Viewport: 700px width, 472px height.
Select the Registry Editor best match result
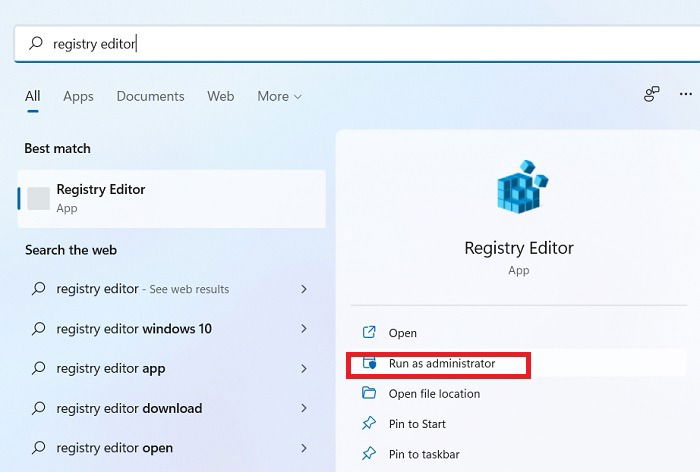coord(172,199)
